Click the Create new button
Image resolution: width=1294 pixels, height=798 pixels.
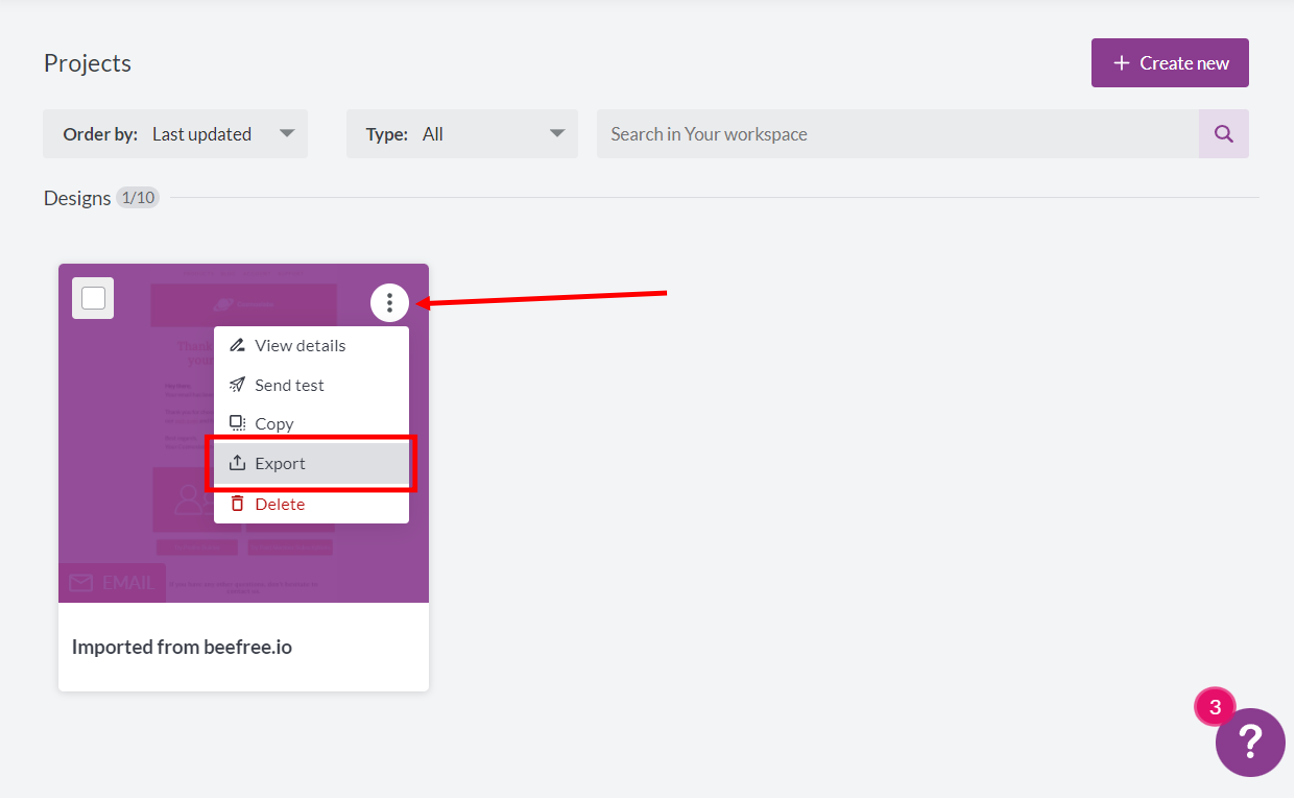[1170, 63]
